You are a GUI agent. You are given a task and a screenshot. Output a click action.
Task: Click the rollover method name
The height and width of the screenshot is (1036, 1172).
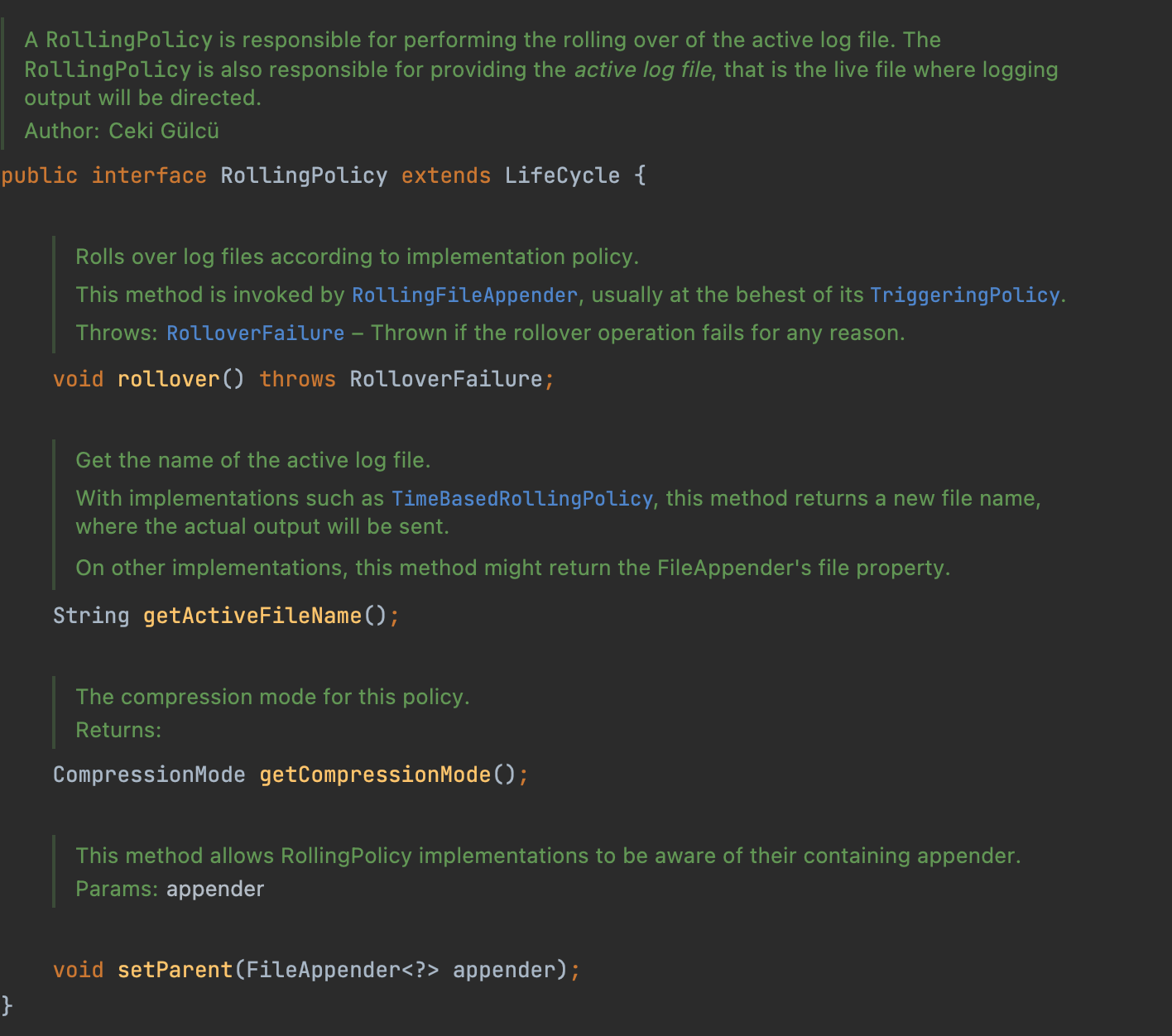click(169, 379)
